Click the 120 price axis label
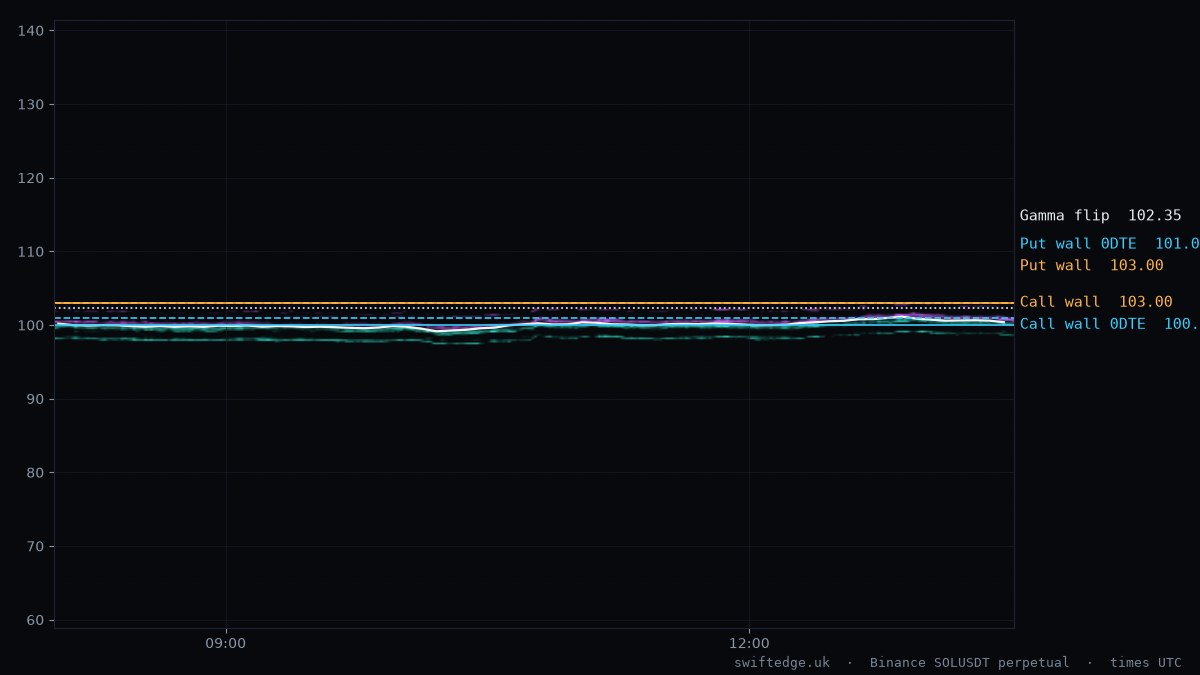 31,178
